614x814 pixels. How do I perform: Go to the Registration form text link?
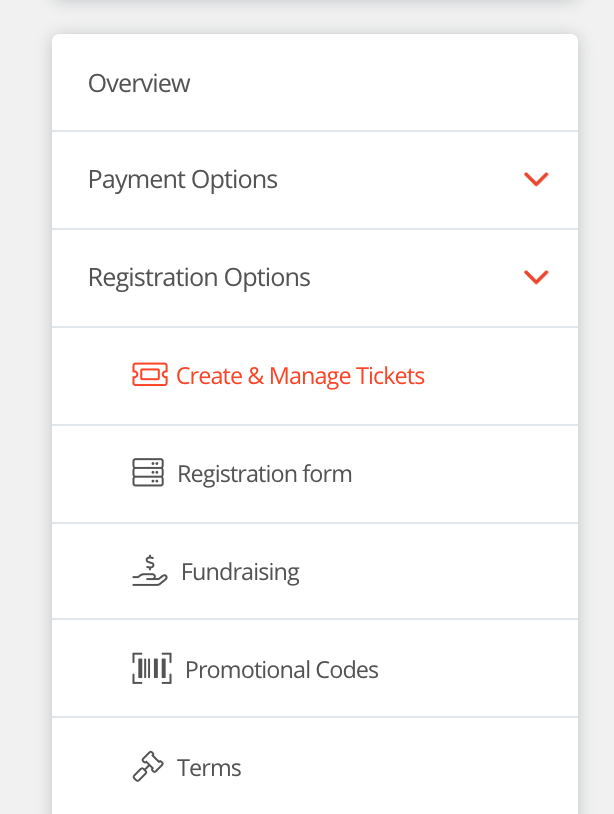[264, 473]
